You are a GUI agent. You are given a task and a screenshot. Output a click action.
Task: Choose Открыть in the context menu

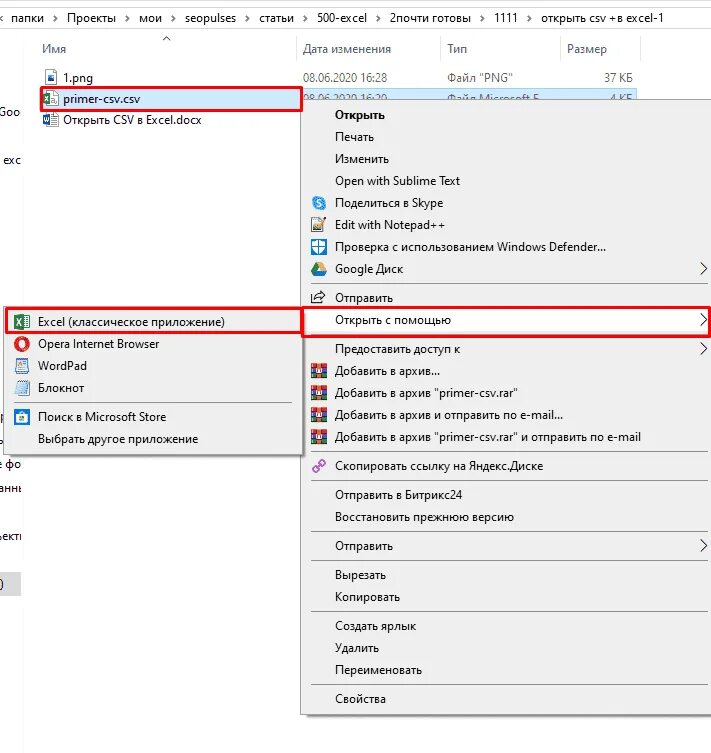click(360, 115)
